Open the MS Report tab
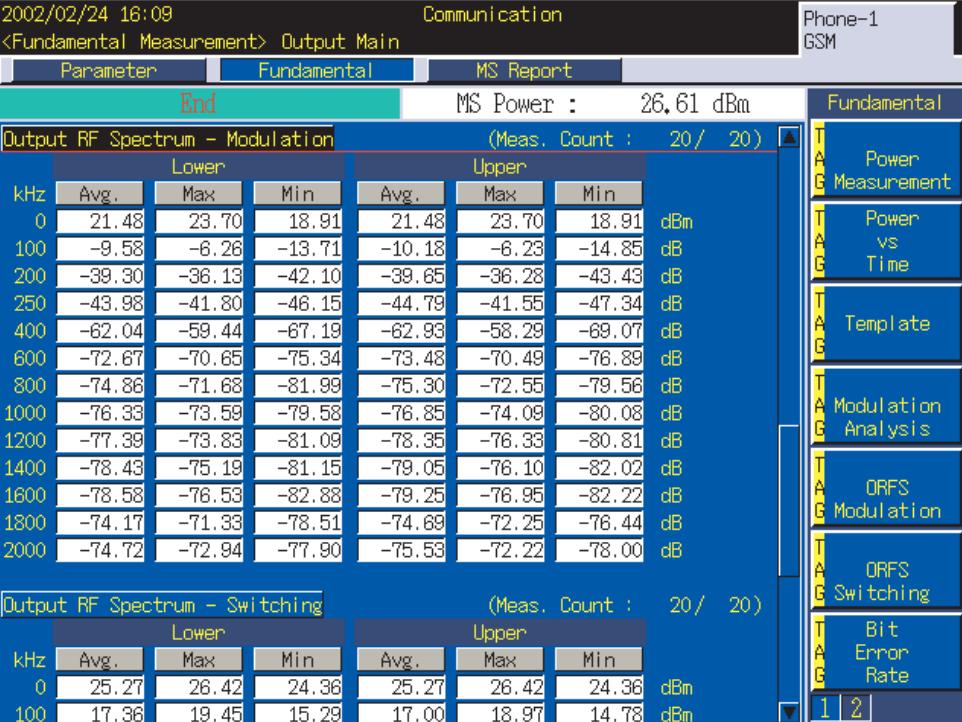 525,71
